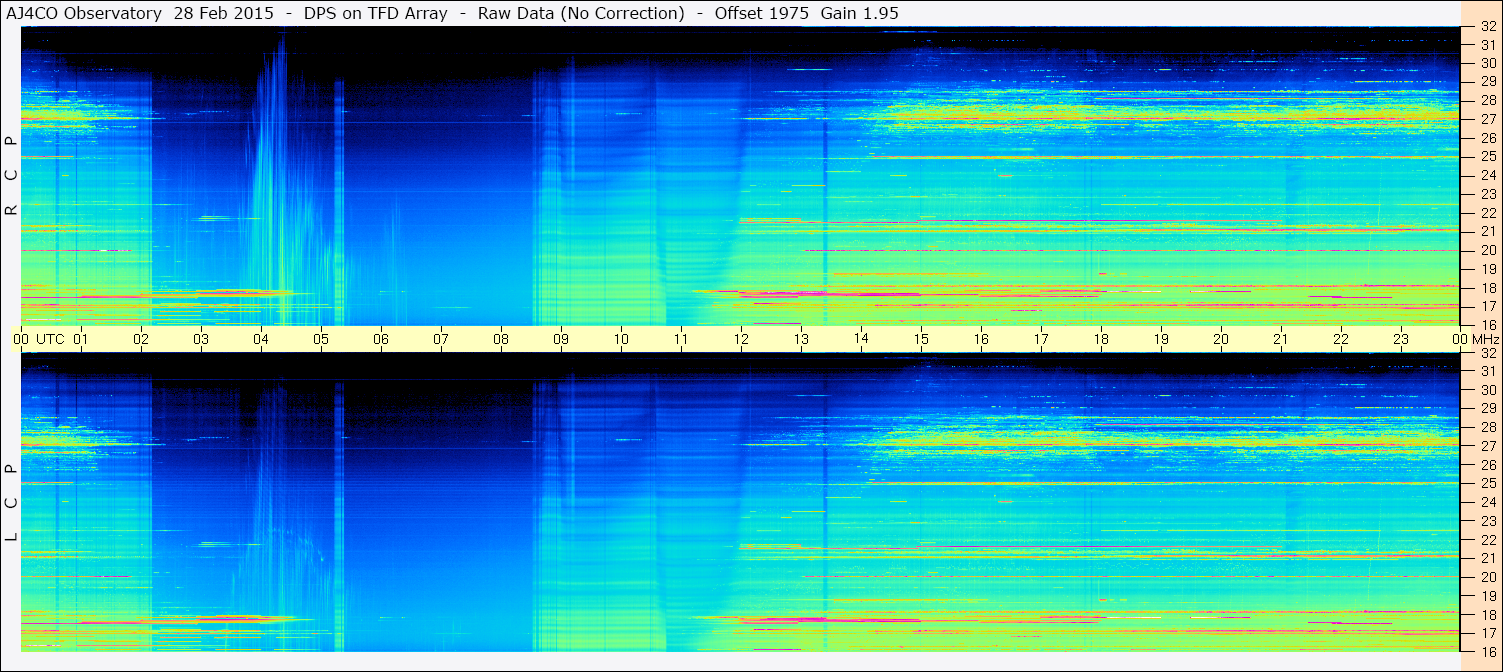Click the 22 MHz tick on RCP frequency axis
Image resolution: width=1503 pixels, height=672 pixels.
pyautogui.click(x=1488, y=213)
